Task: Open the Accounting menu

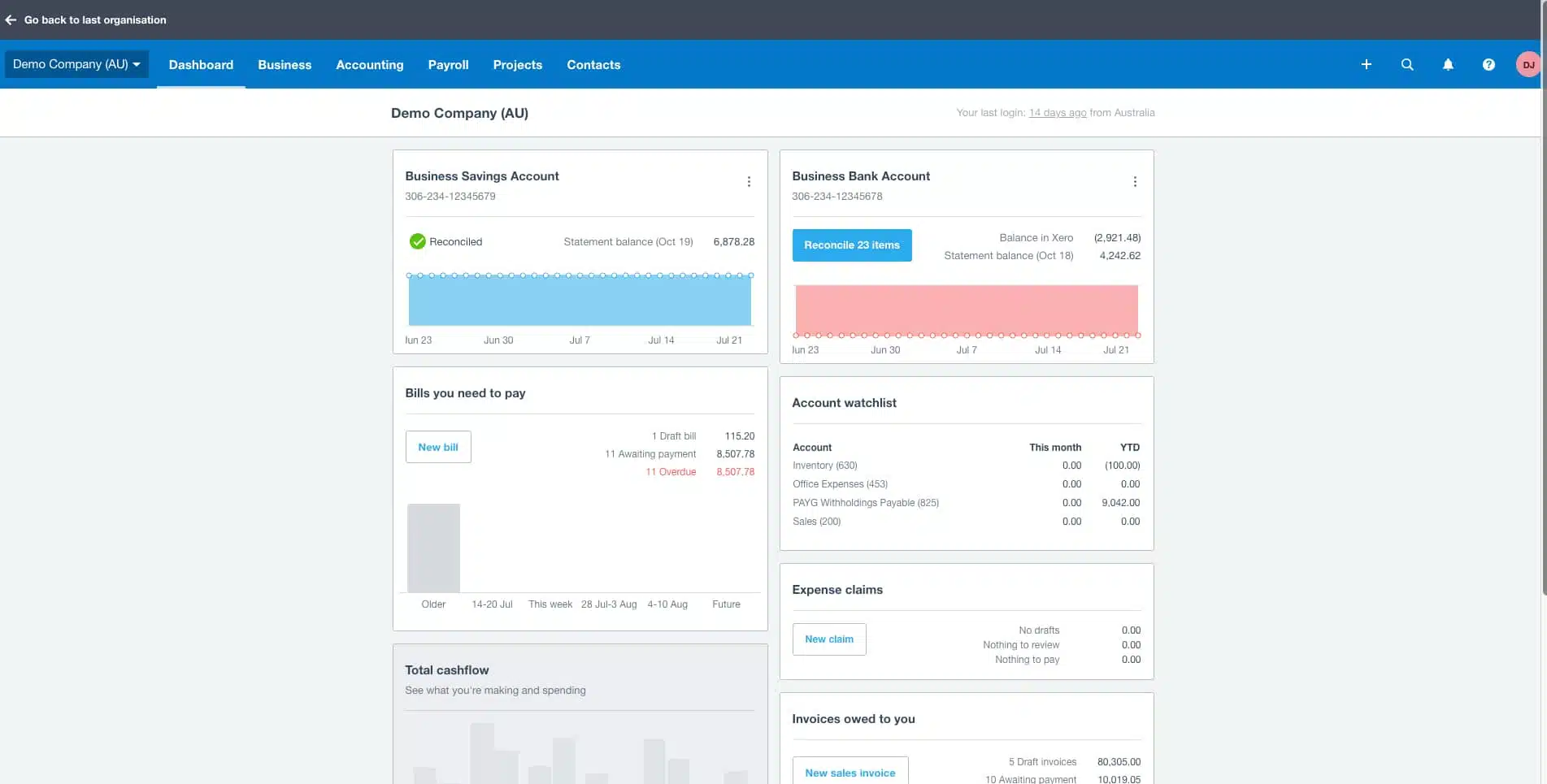Action: point(369,65)
